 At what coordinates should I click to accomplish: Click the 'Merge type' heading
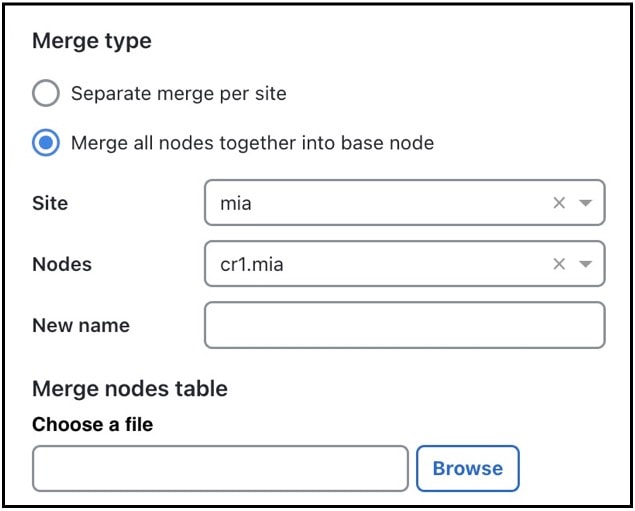tap(92, 42)
